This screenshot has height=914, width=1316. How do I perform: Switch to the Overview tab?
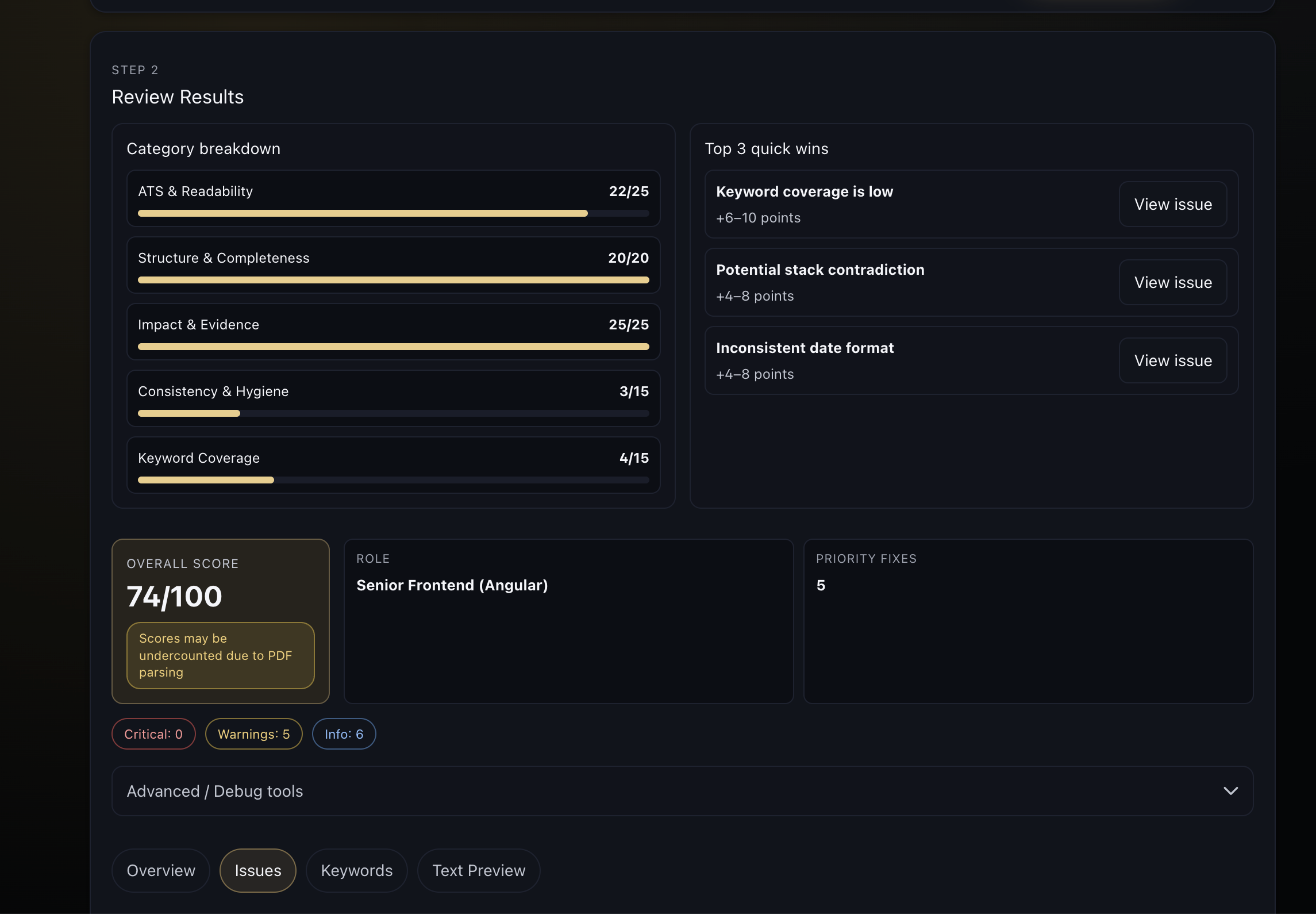(x=160, y=870)
